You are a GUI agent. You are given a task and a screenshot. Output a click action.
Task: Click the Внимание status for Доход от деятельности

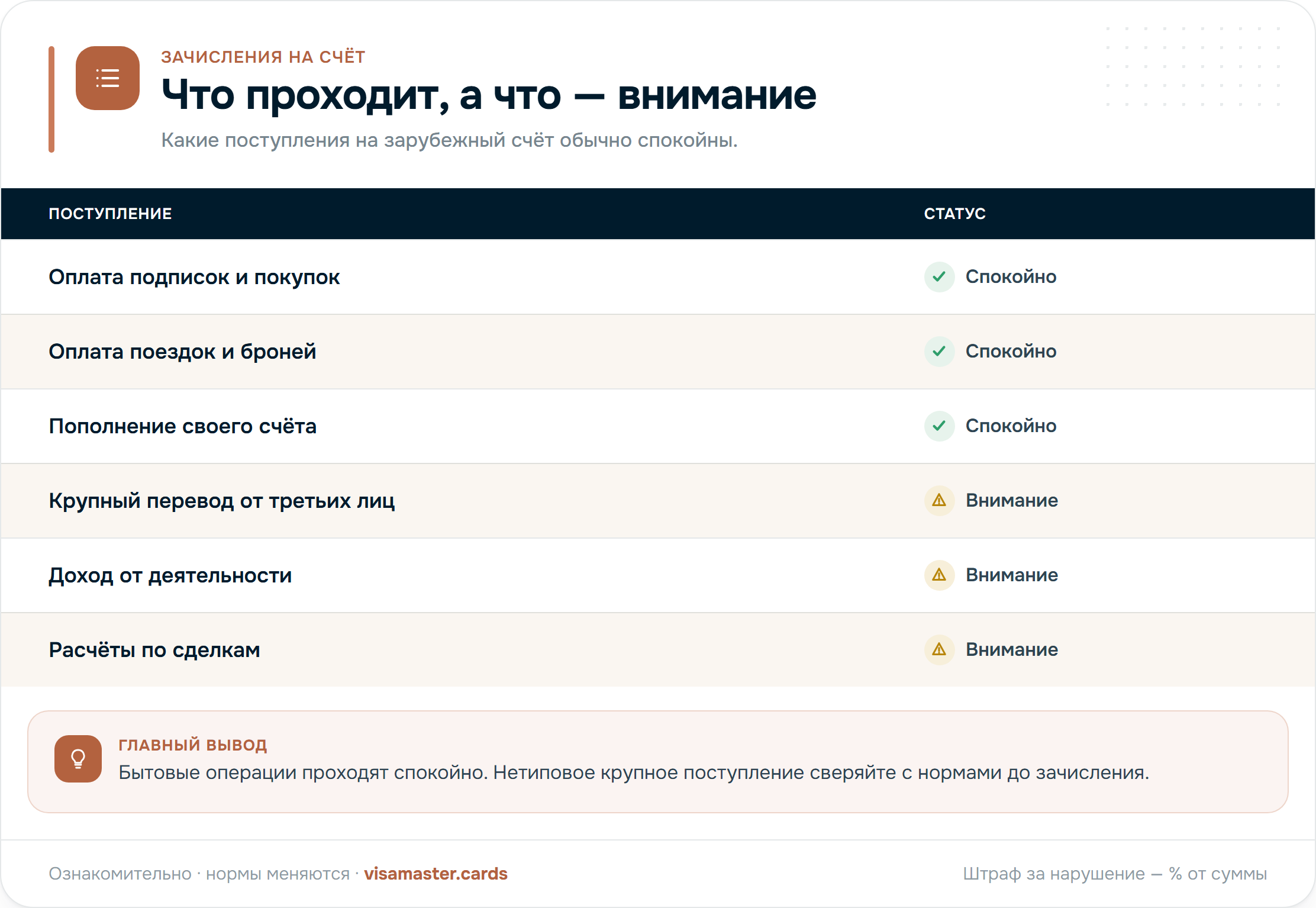click(1012, 575)
